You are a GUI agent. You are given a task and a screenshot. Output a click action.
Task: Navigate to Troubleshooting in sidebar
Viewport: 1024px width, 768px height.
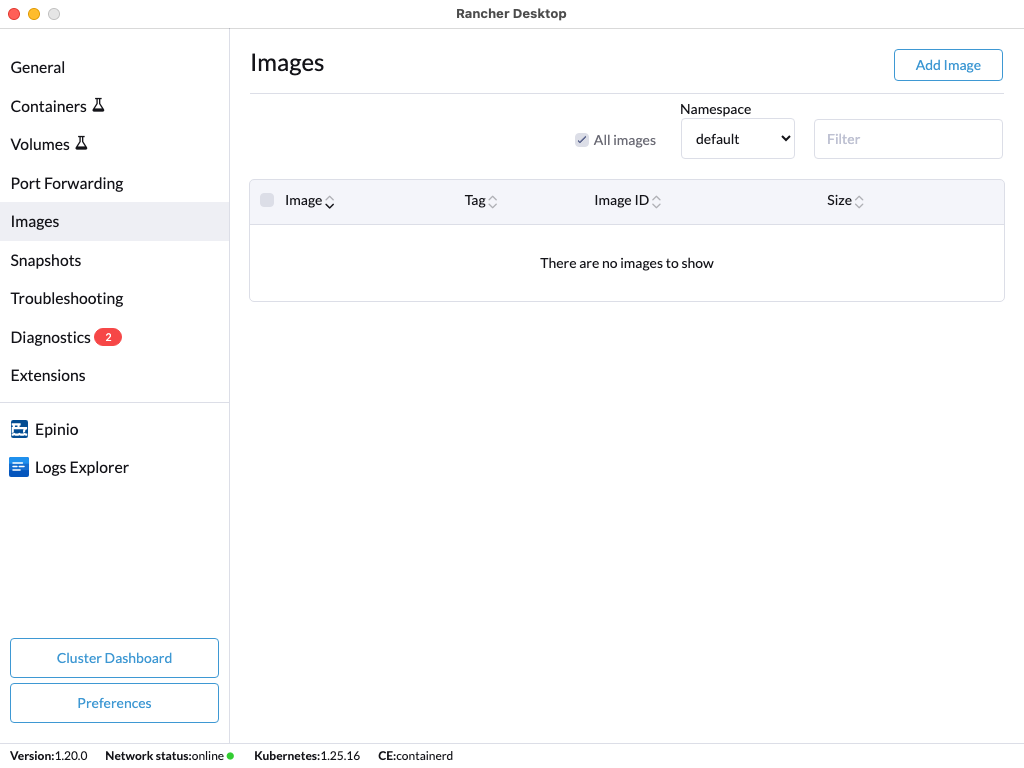click(x=67, y=298)
